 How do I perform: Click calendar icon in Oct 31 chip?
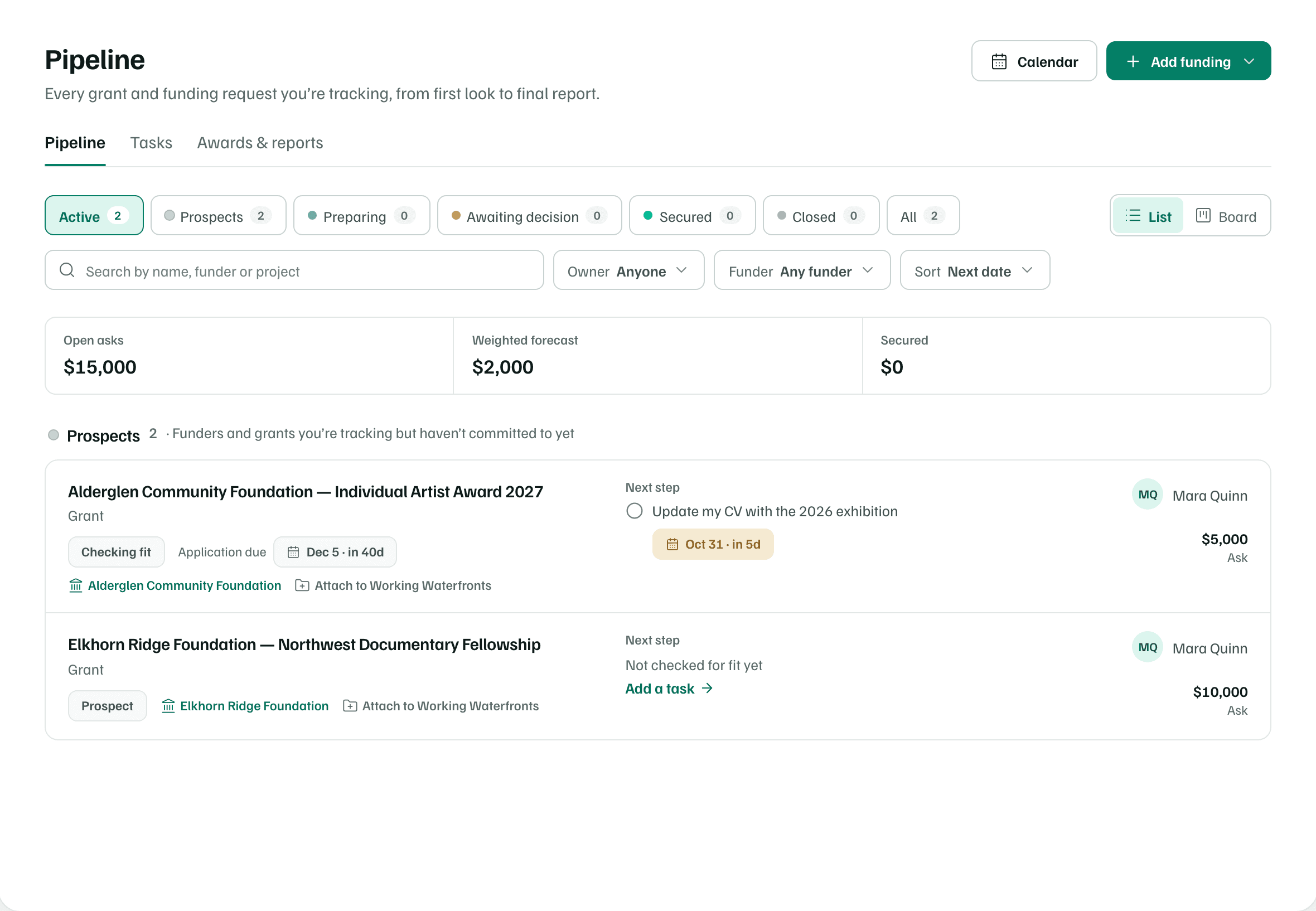pyautogui.click(x=672, y=545)
